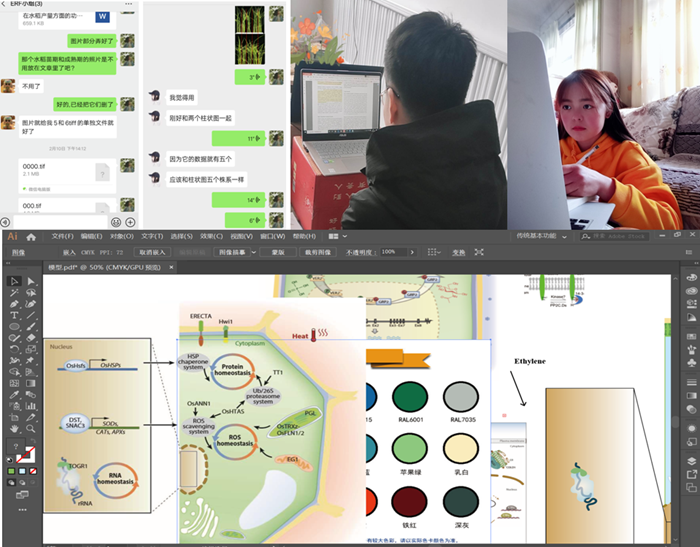700x547 pixels.
Task: Open the Color panel icon
Action: pyautogui.click(x=692, y=277)
